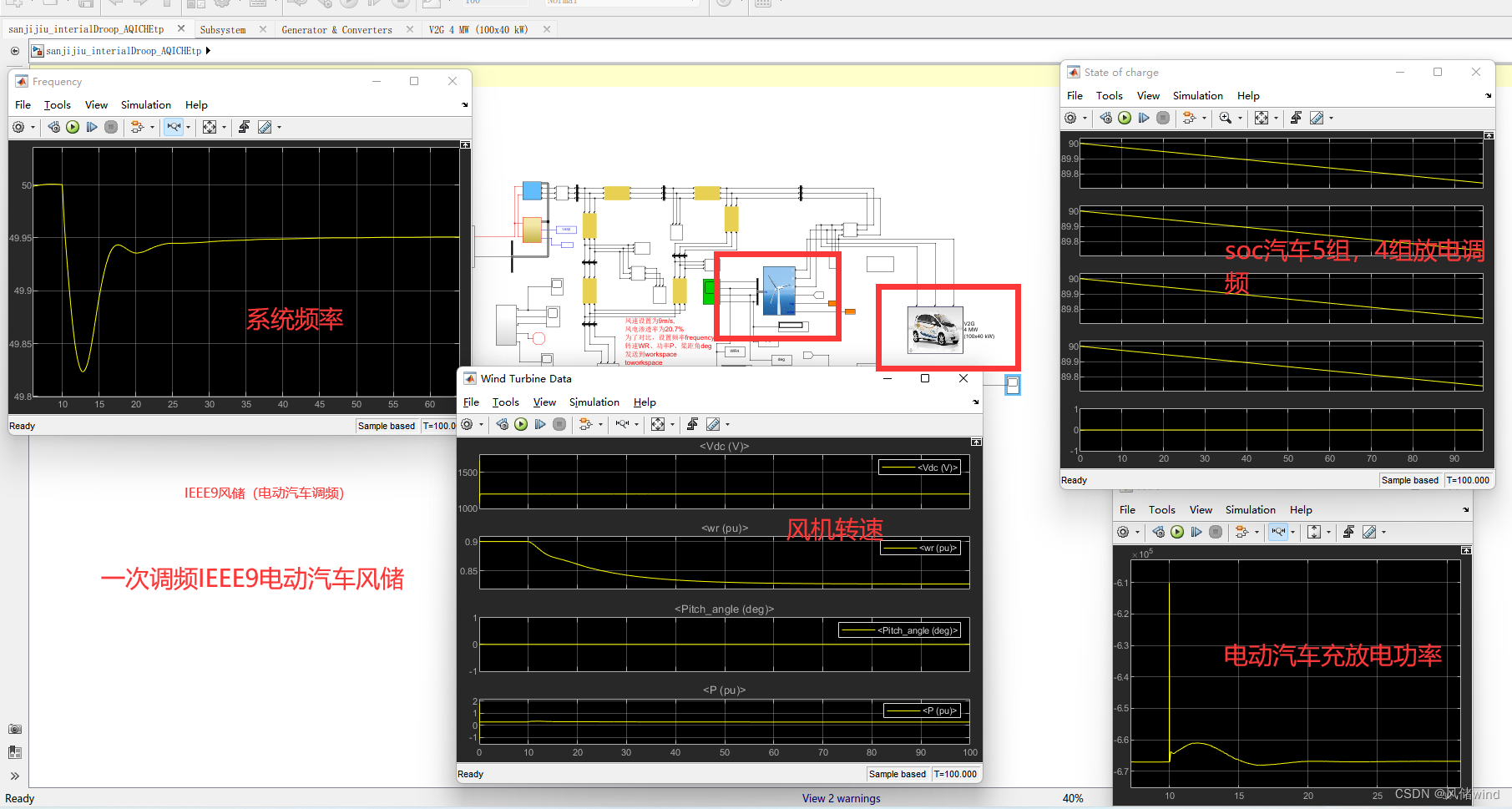Open Configuration Properties in the Frequency scope
Screen dimensions: 1512x809
[x=19, y=127]
